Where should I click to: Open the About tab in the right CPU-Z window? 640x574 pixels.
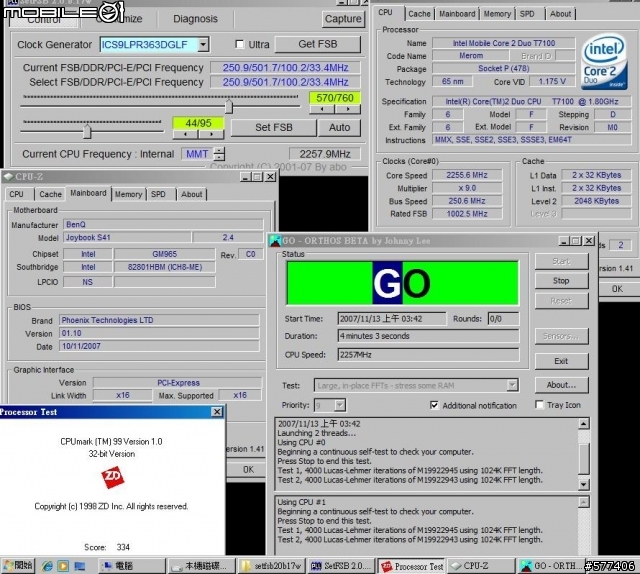click(x=560, y=14)
